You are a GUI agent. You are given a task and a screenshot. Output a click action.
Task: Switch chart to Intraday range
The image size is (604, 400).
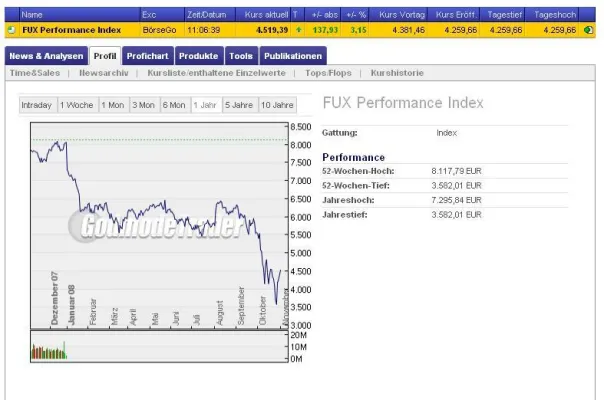pyautogui.click(x=37, y=105)
